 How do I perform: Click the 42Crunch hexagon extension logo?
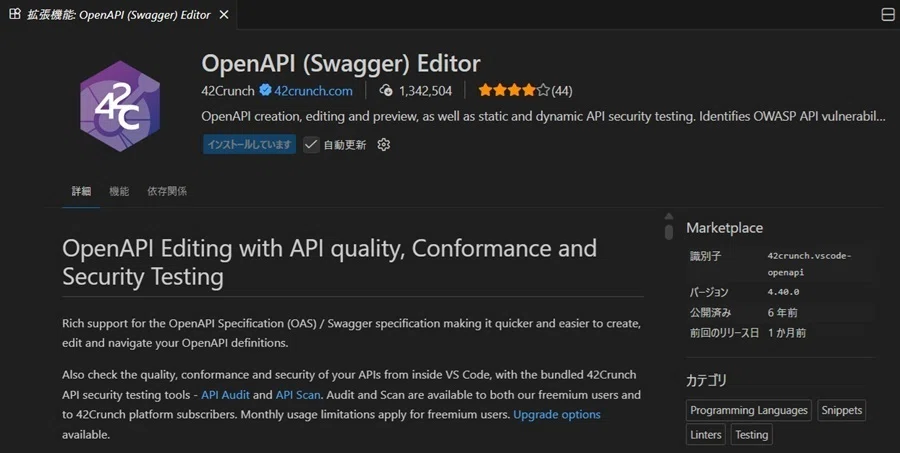[120, 106]
